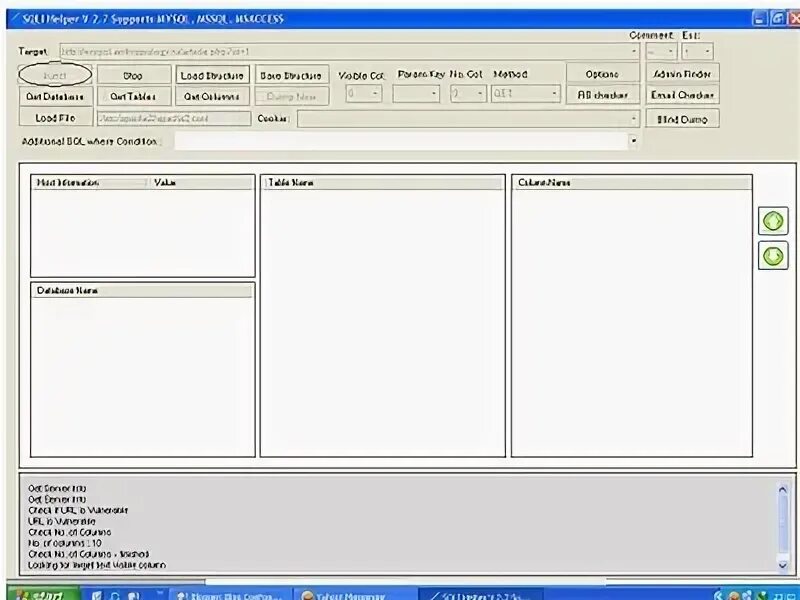
Task: Open the Options button
Action: point(603,74)
